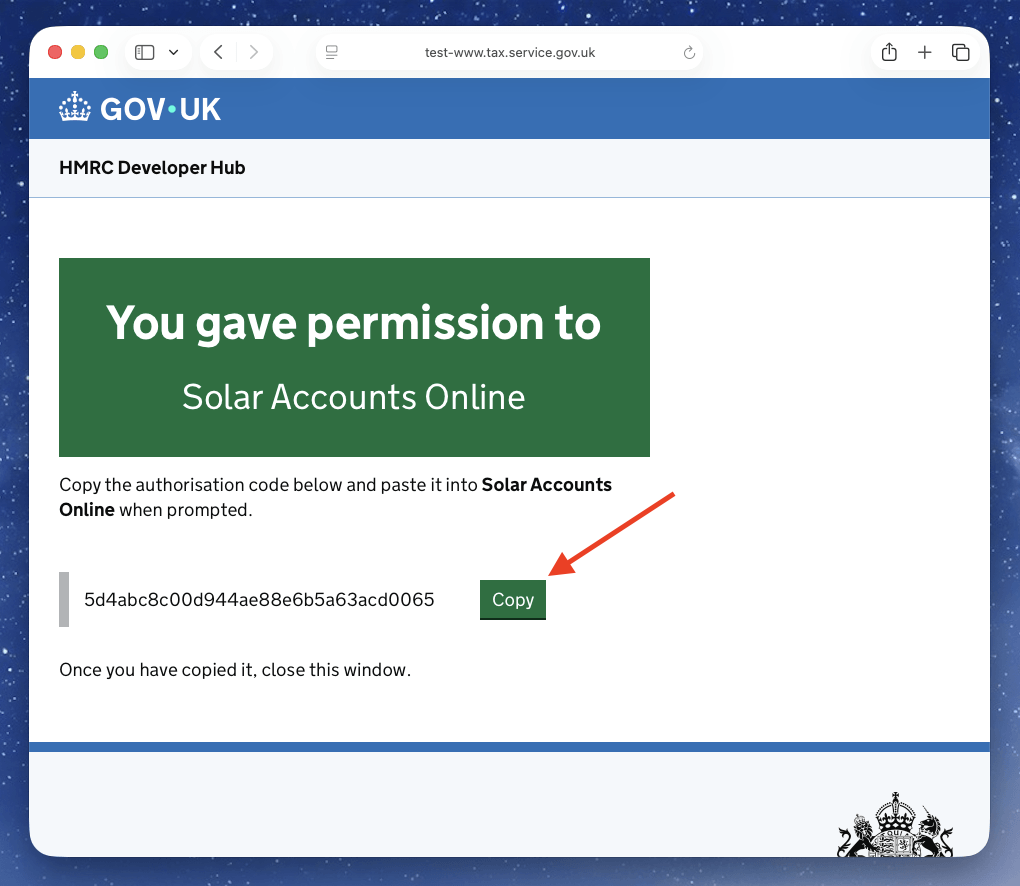This screenshot has width=1020, height=886.
Task: Toggle the Safari sidebar icon
Action: click(x=144, y=52)
